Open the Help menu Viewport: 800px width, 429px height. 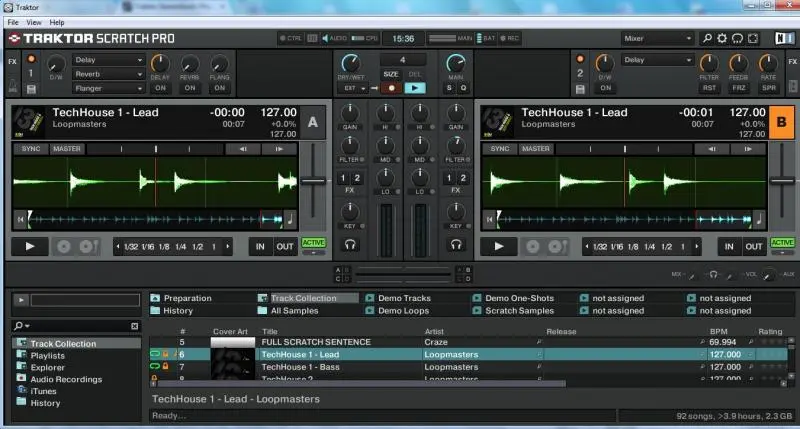coord(57,21)
